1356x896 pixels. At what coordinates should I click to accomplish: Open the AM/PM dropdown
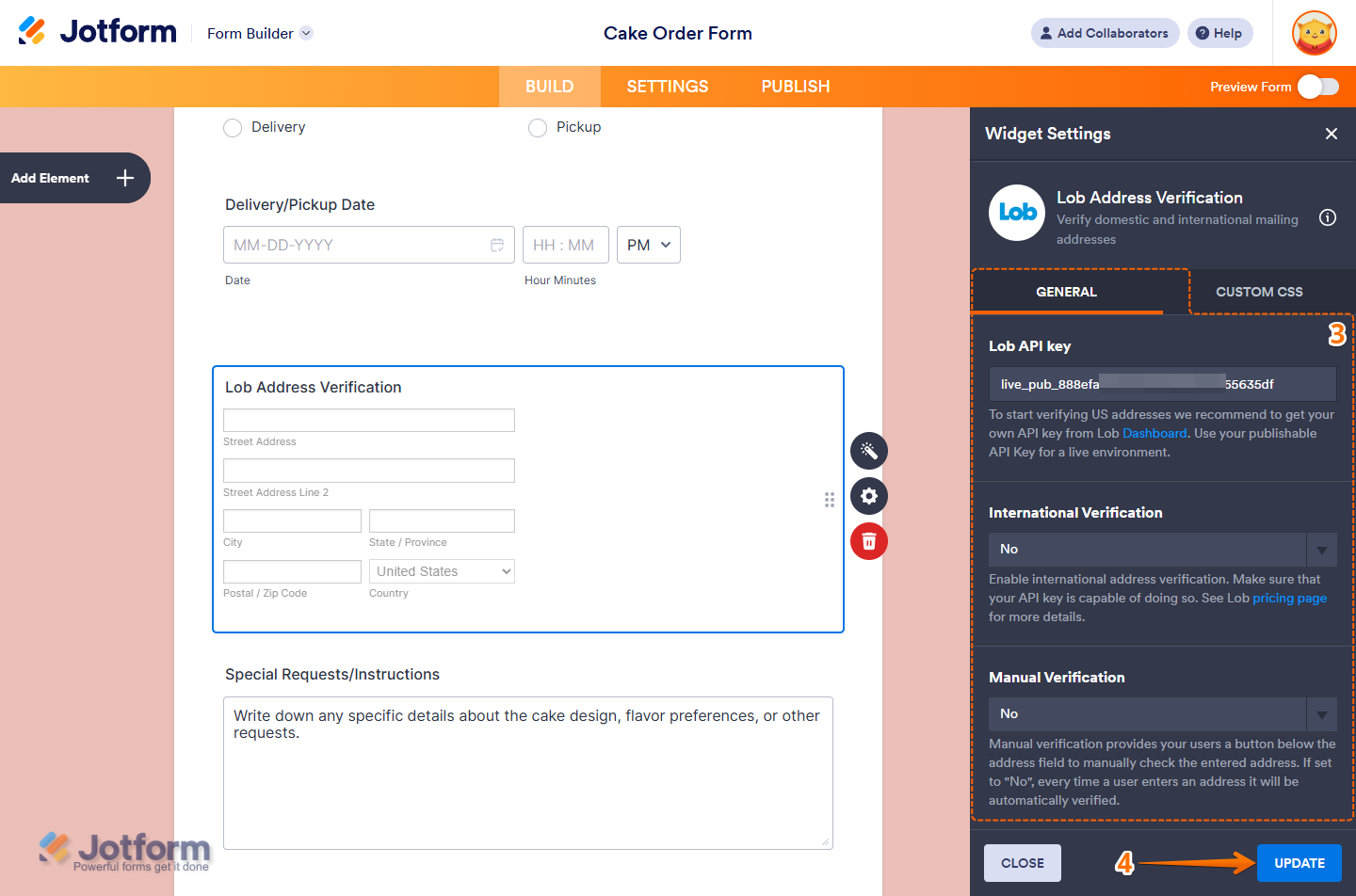[x=648, y=244]
